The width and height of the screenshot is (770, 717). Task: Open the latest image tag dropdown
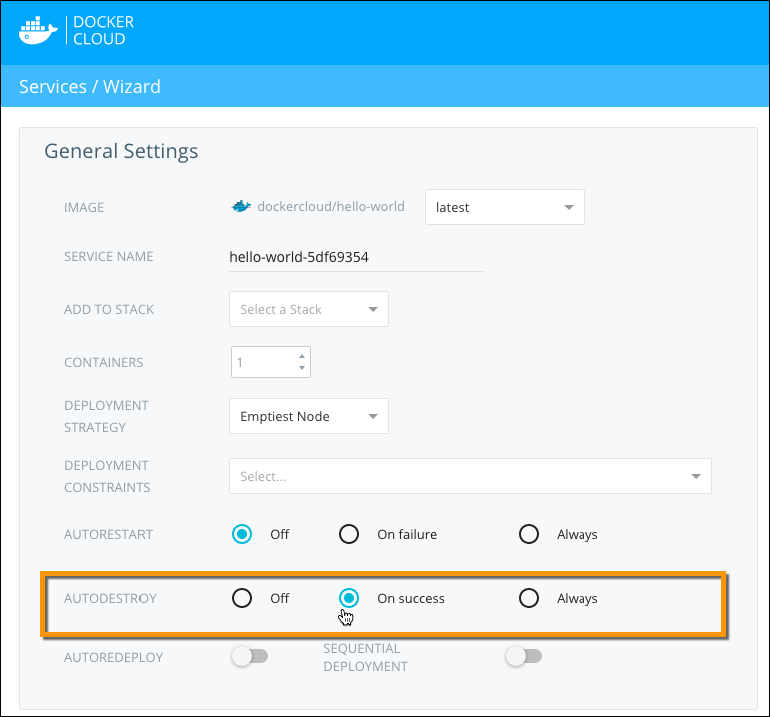point(505,207)
